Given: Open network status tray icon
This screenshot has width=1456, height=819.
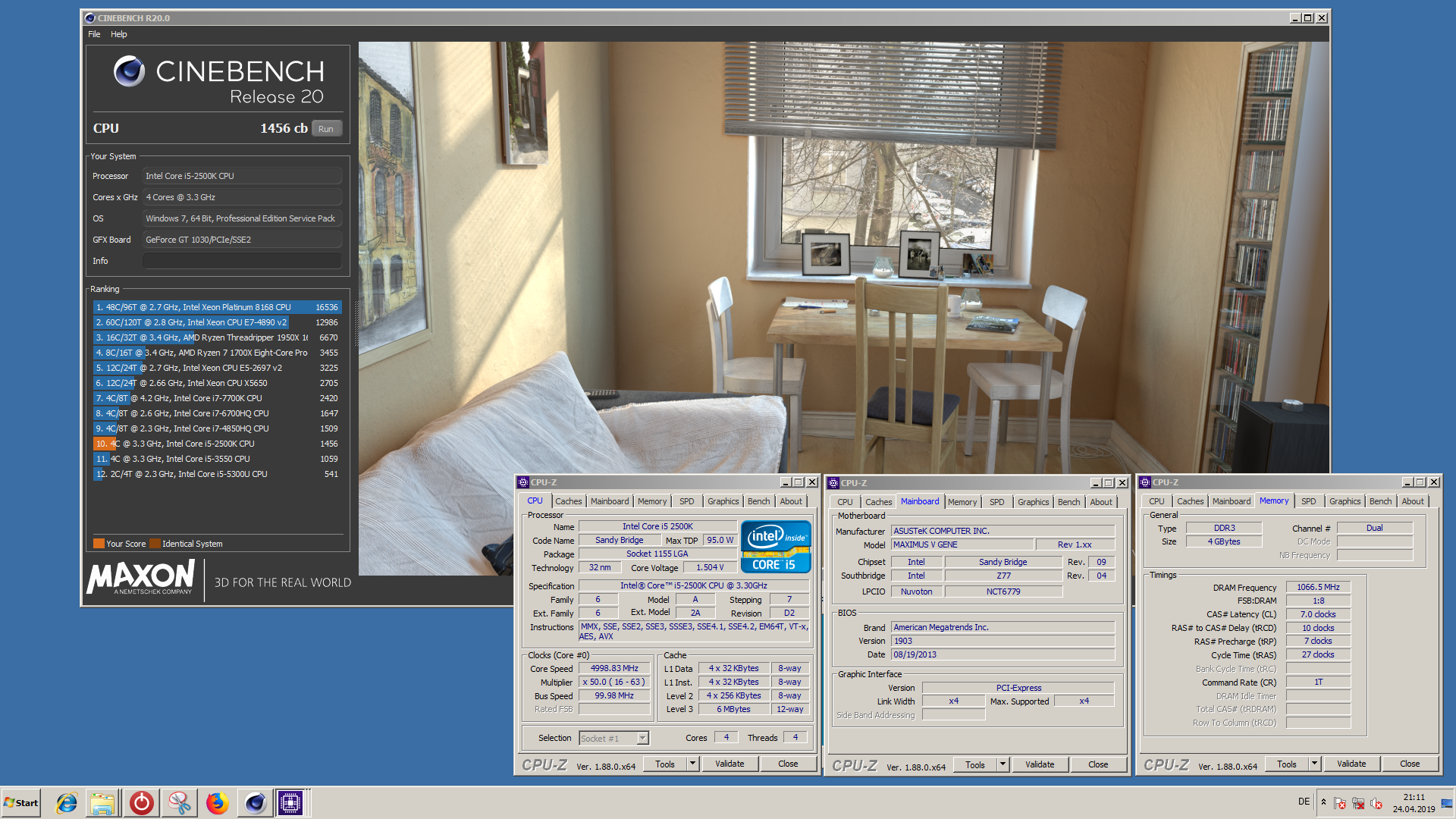Looking at the screenshot, I should coord(1358,803).
